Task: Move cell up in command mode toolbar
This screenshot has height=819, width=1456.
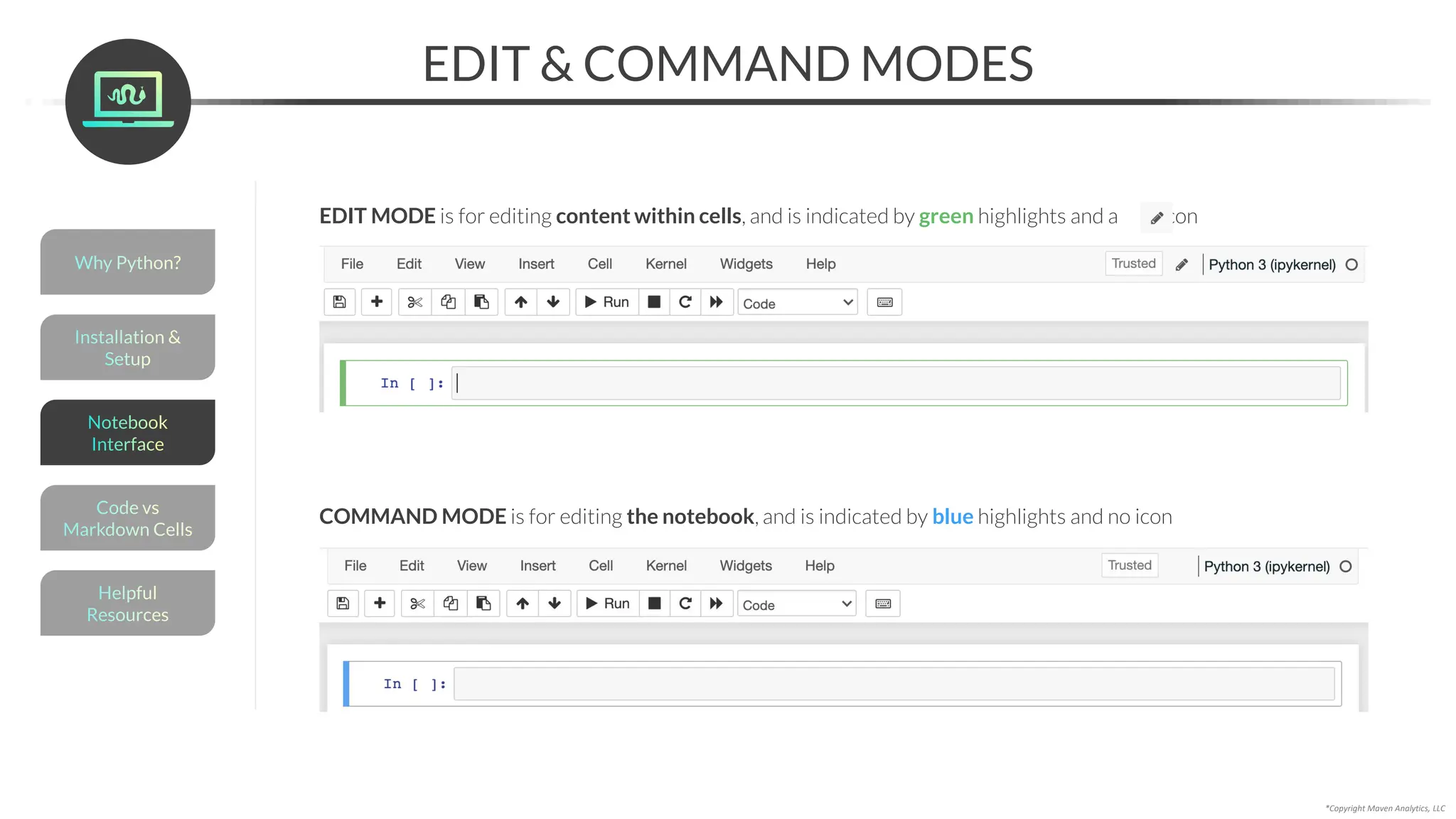Action: point(523,604)
